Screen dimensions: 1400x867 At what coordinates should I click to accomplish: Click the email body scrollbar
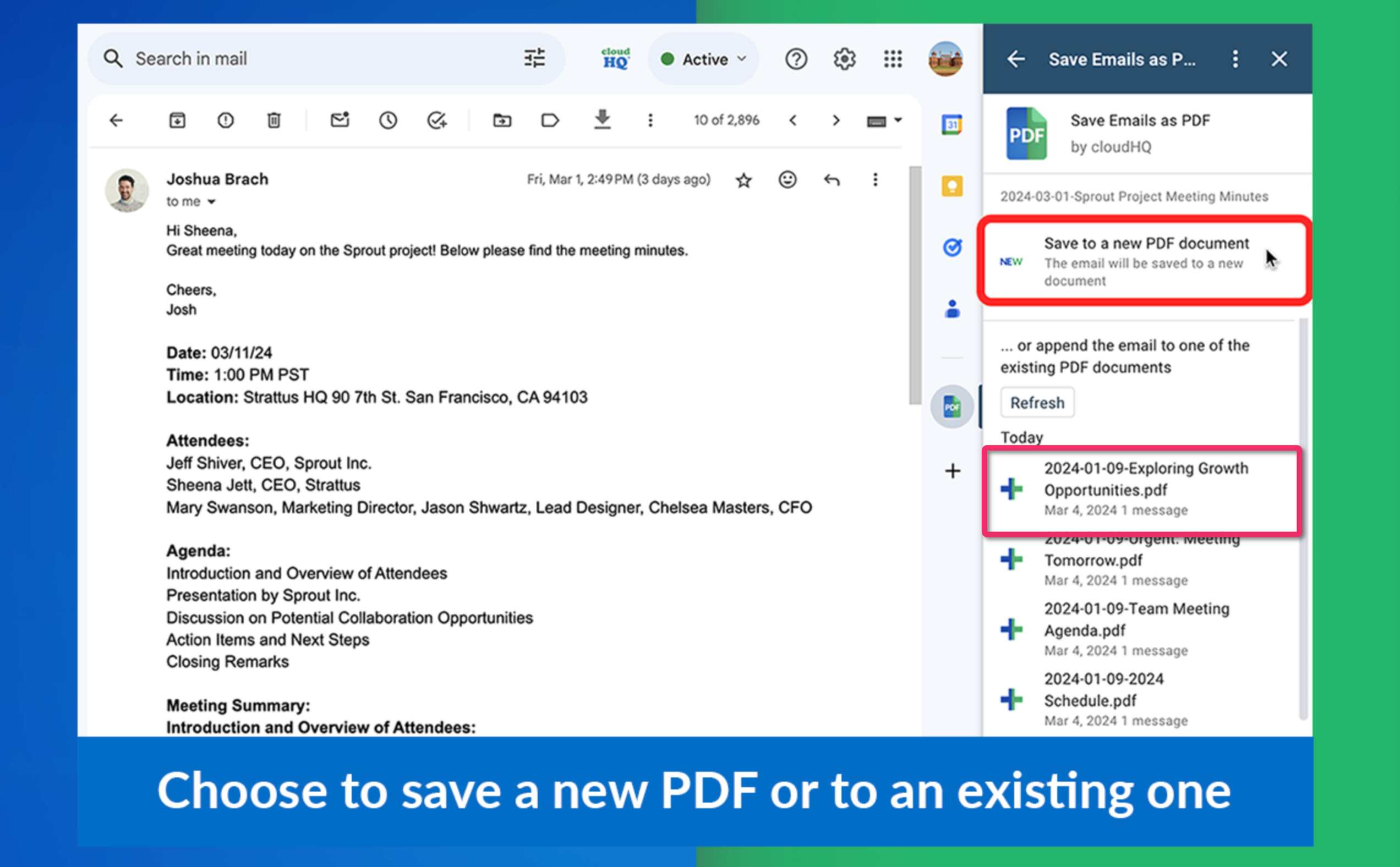click(915, 286)
